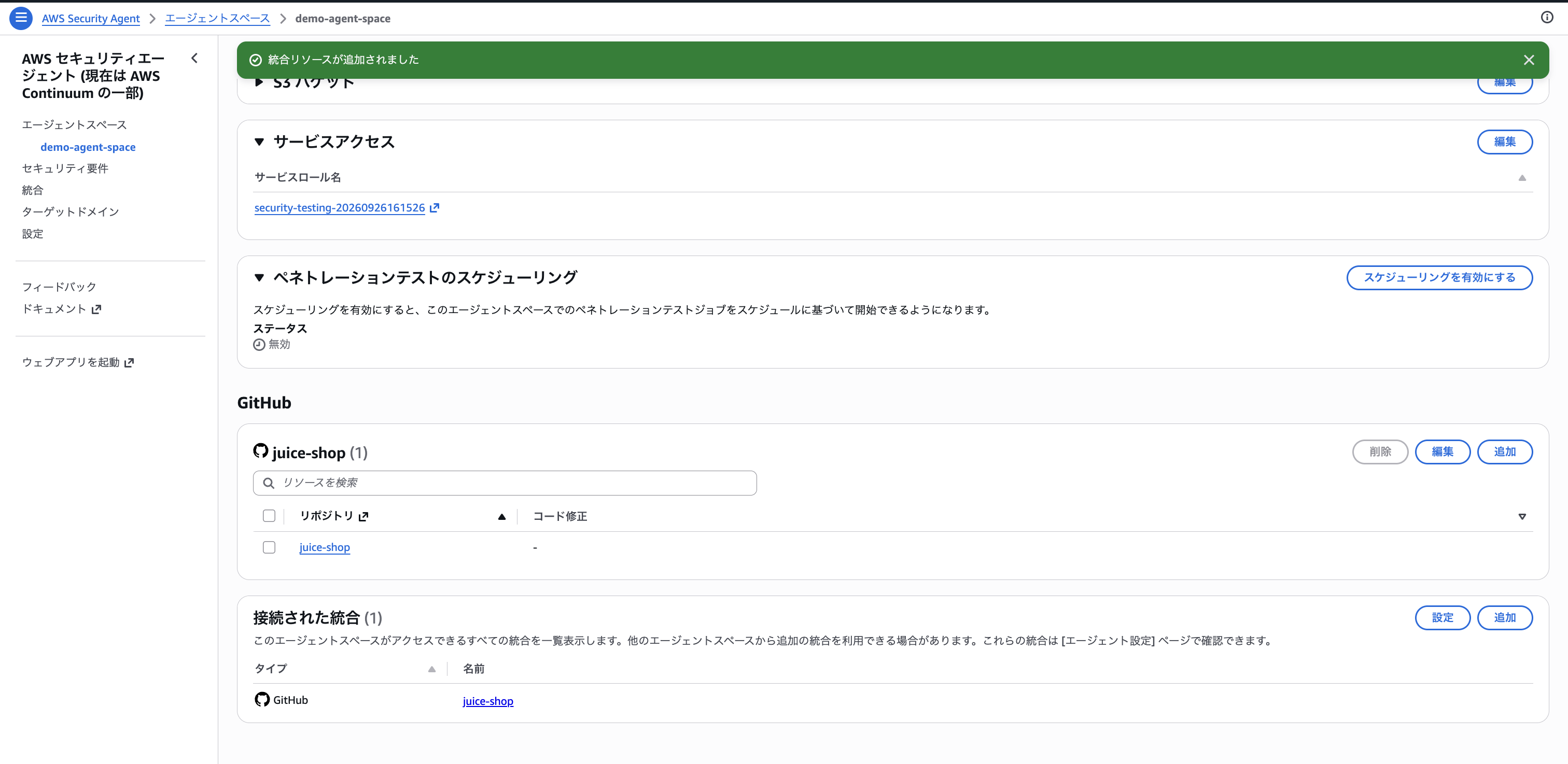Image resolution: width=1568 pixels, height=764 pixels.
Task: Open ターゲットドメイン in side navigation
Action: [x=71, y=211]
